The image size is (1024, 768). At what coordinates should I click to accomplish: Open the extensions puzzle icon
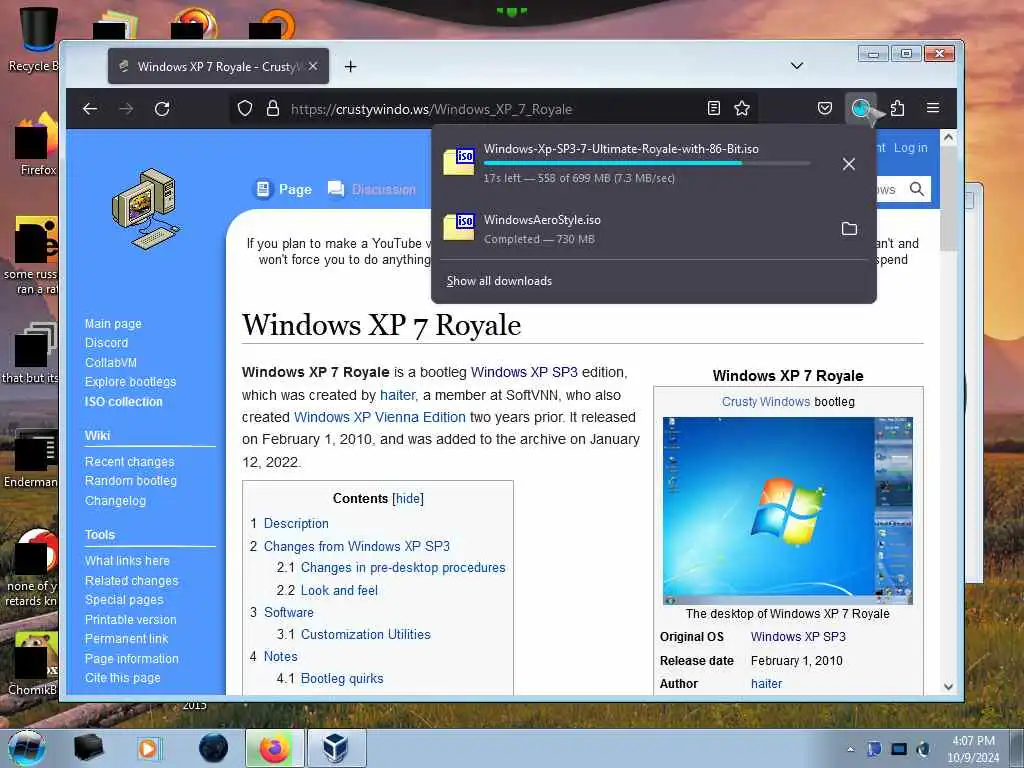pos(897,108)
